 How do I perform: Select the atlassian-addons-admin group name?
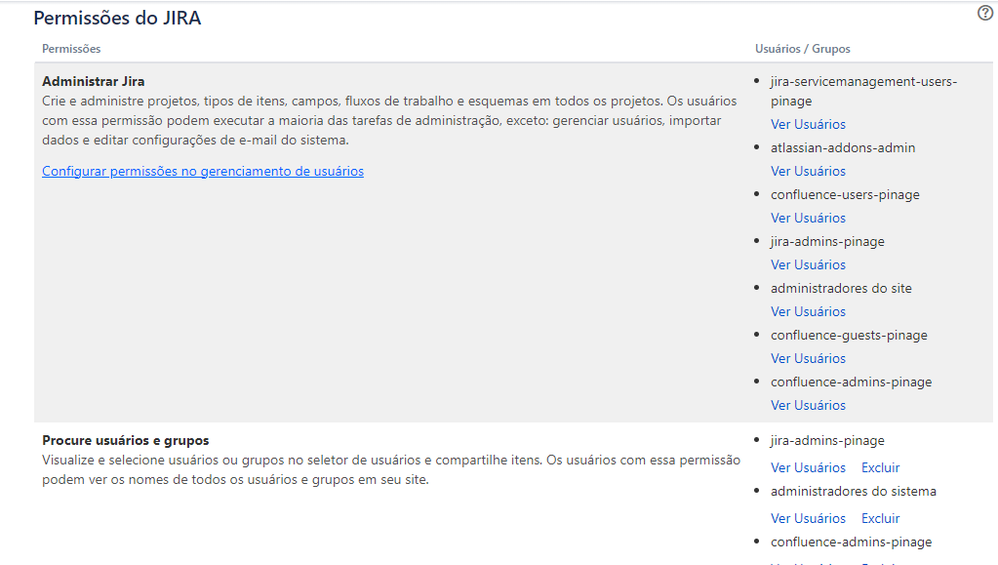click(x=843, y=148)
